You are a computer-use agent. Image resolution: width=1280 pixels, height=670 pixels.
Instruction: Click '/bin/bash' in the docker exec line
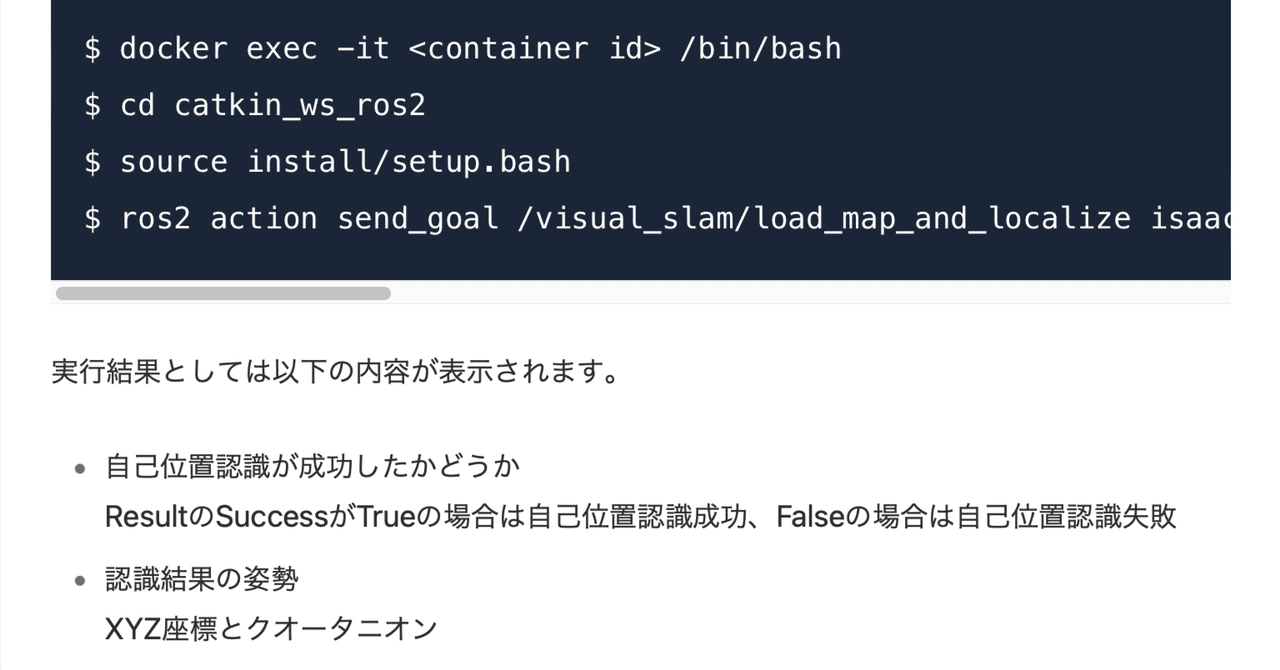click(x=761, y=48)
